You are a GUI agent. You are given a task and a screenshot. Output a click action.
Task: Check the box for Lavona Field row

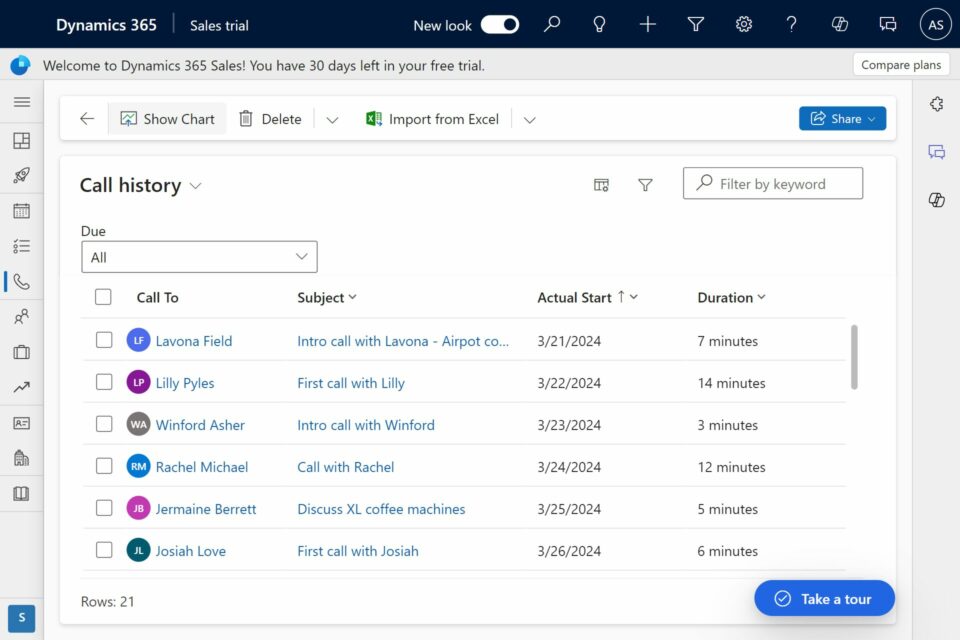tap(104, 341)
